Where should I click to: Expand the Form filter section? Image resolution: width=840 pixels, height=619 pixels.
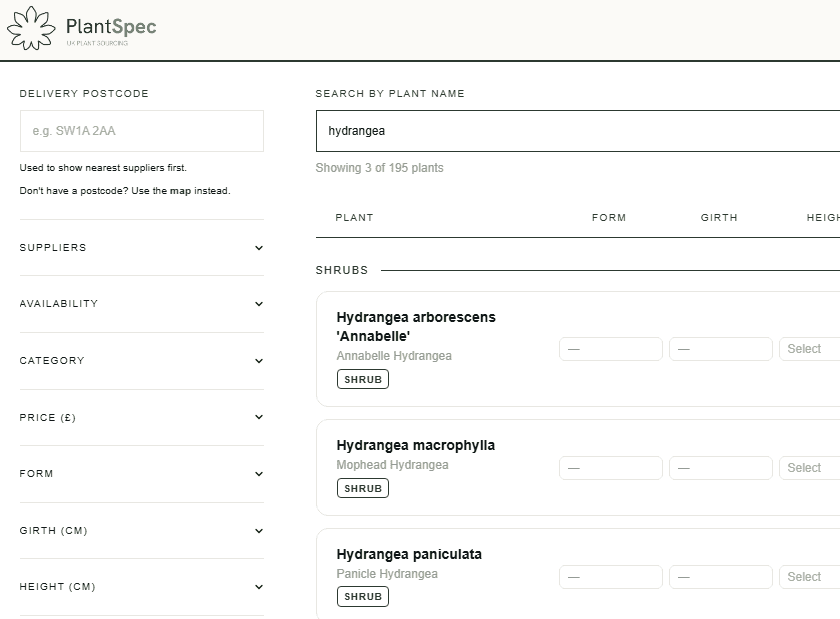tap(142, 474)
